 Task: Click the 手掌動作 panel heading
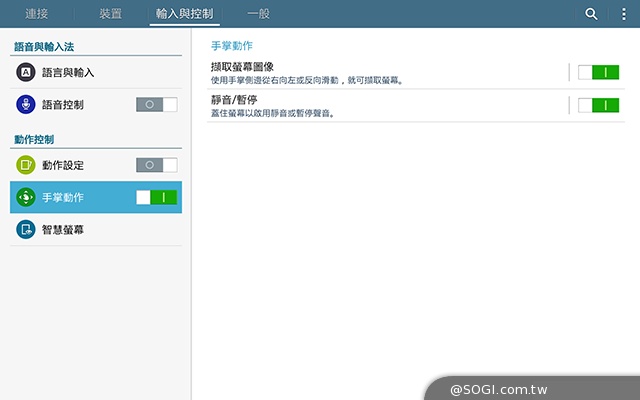[231, 46]
